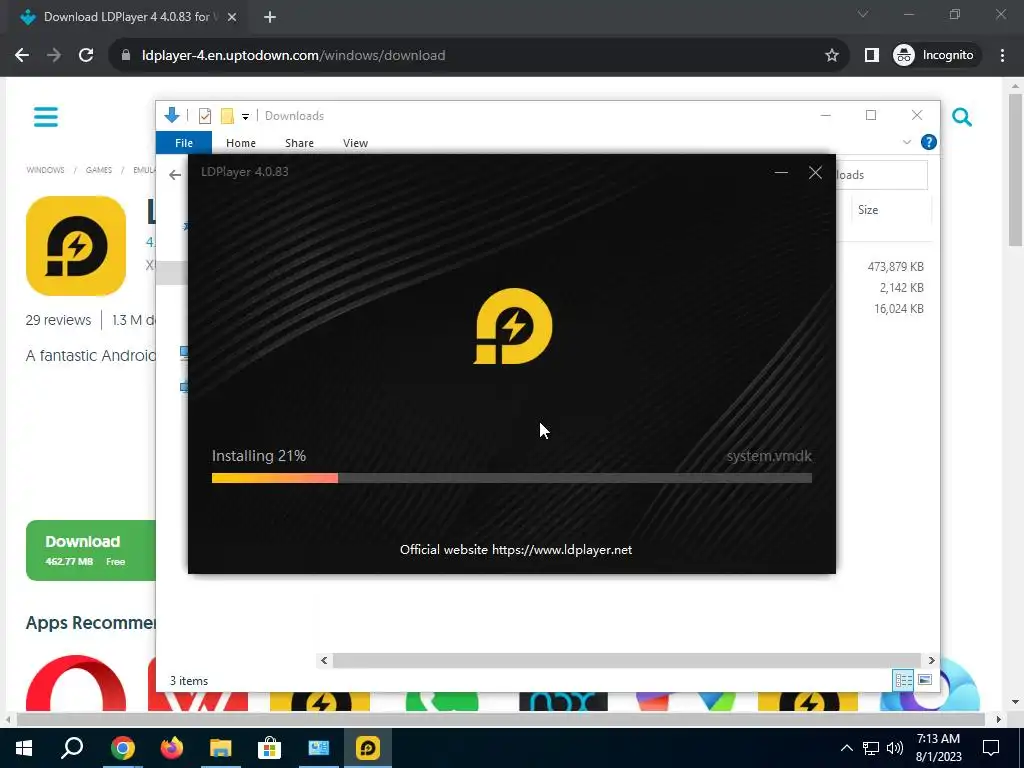Screen dimensions: 1024x768
Task: Open the Windows Start menu
Action: click(24, 748)
